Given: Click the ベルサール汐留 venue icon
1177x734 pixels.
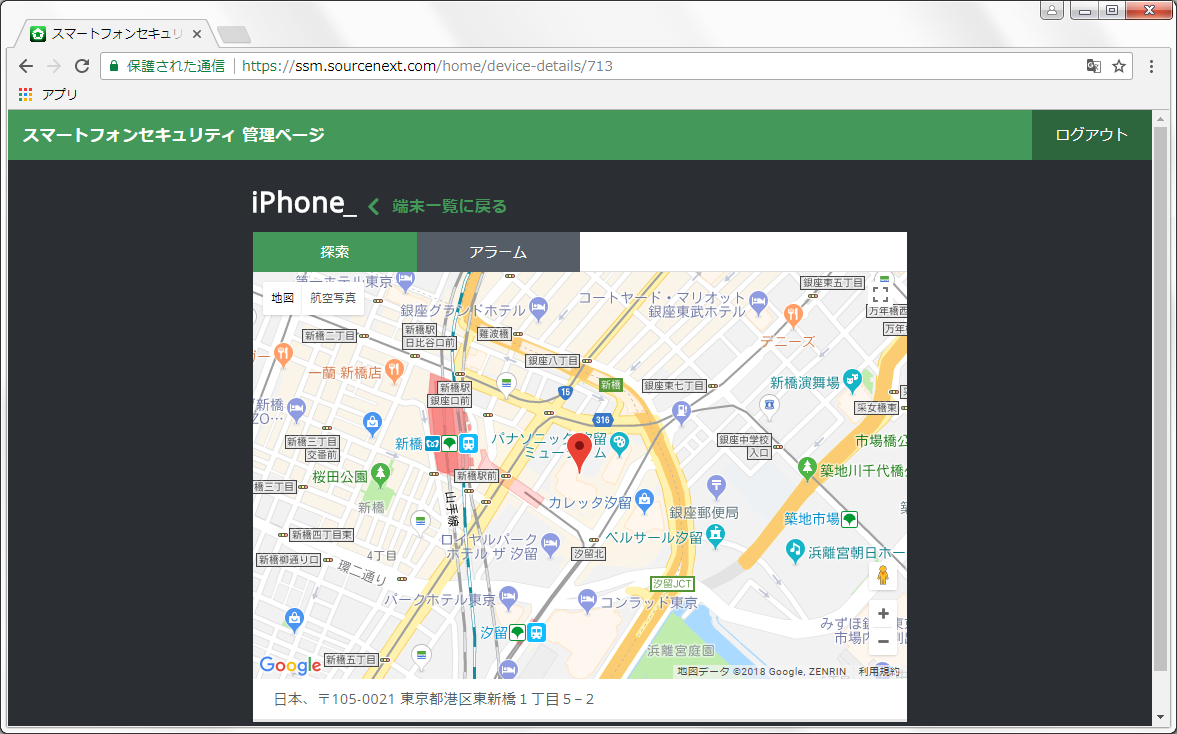Looking at the screenshot, I should tap(715, 536).
